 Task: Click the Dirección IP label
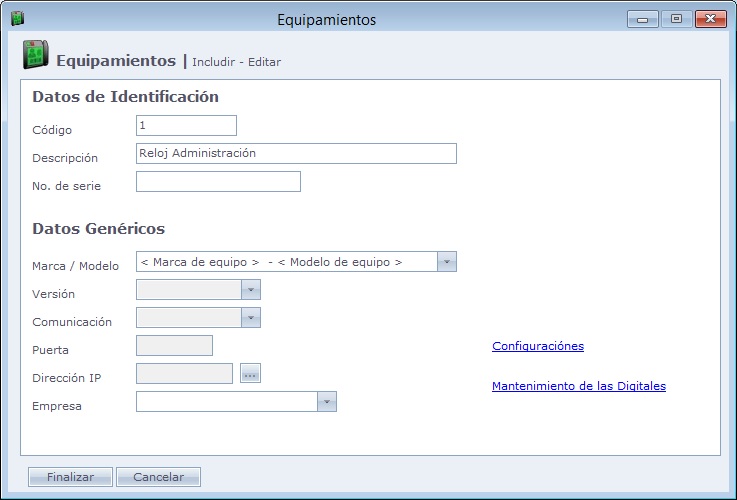tap(67, 378)
